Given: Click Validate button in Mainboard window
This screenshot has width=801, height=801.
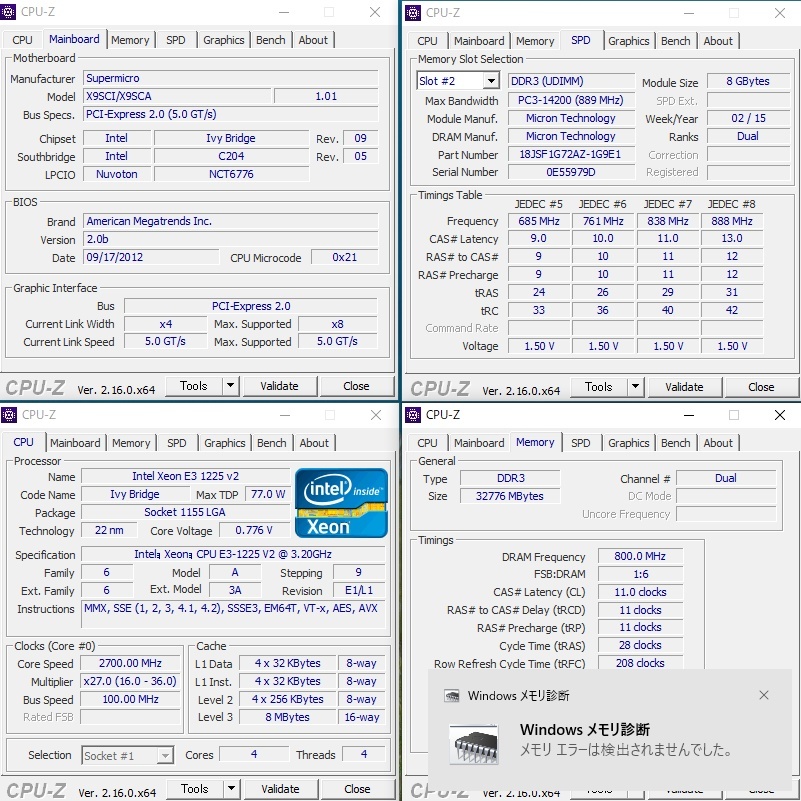Looking at the screenshot, I should [279, 386].
